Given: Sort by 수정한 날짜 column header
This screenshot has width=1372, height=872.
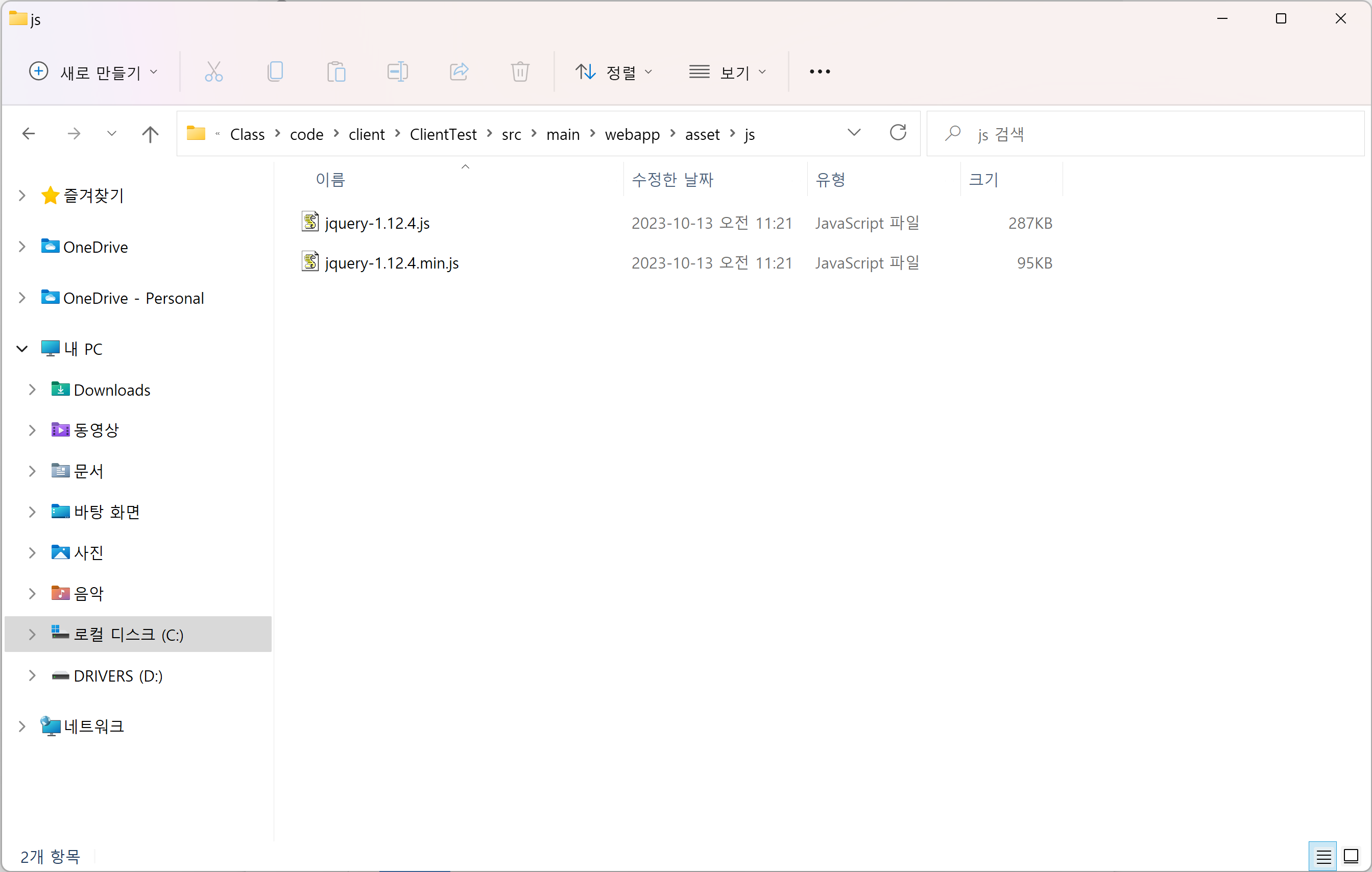Looking at the screenshot, I should (672, 180).
